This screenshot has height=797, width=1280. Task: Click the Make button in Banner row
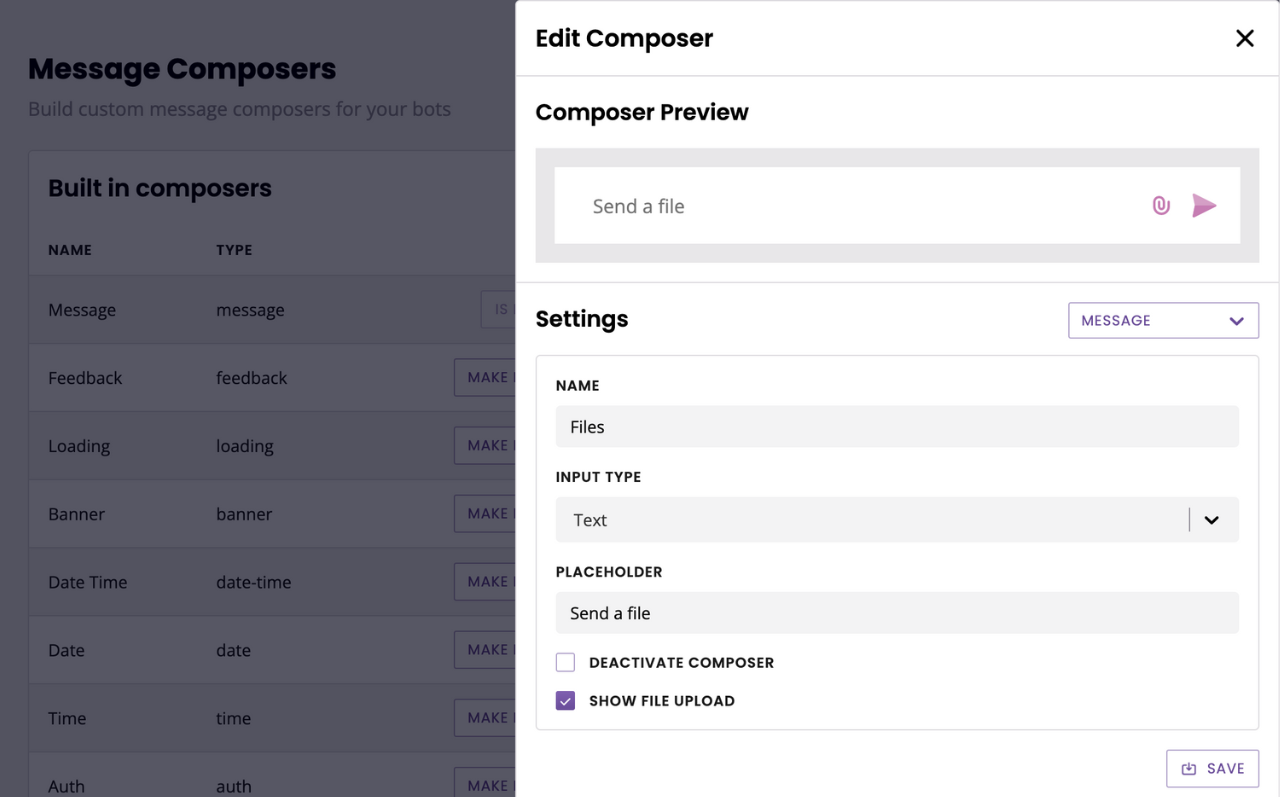click(x=485, y=514)
